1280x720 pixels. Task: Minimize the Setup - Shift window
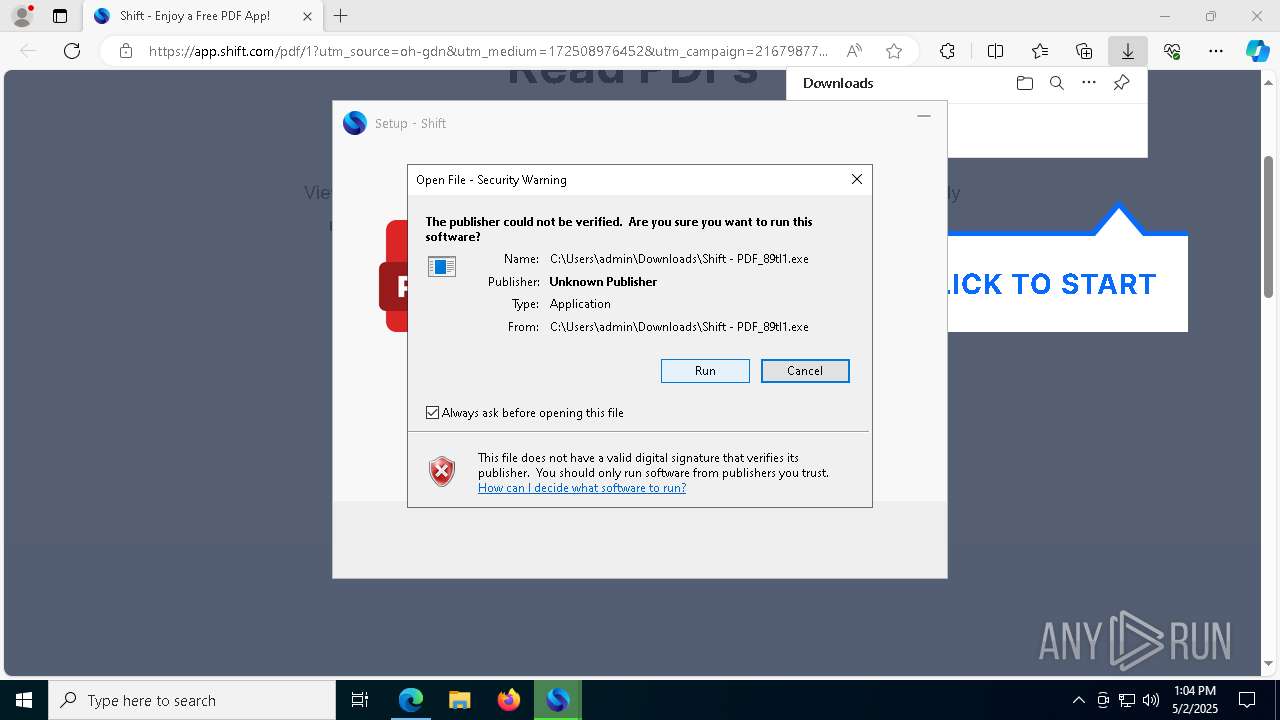pyautogui.click(x=924, y=116)
